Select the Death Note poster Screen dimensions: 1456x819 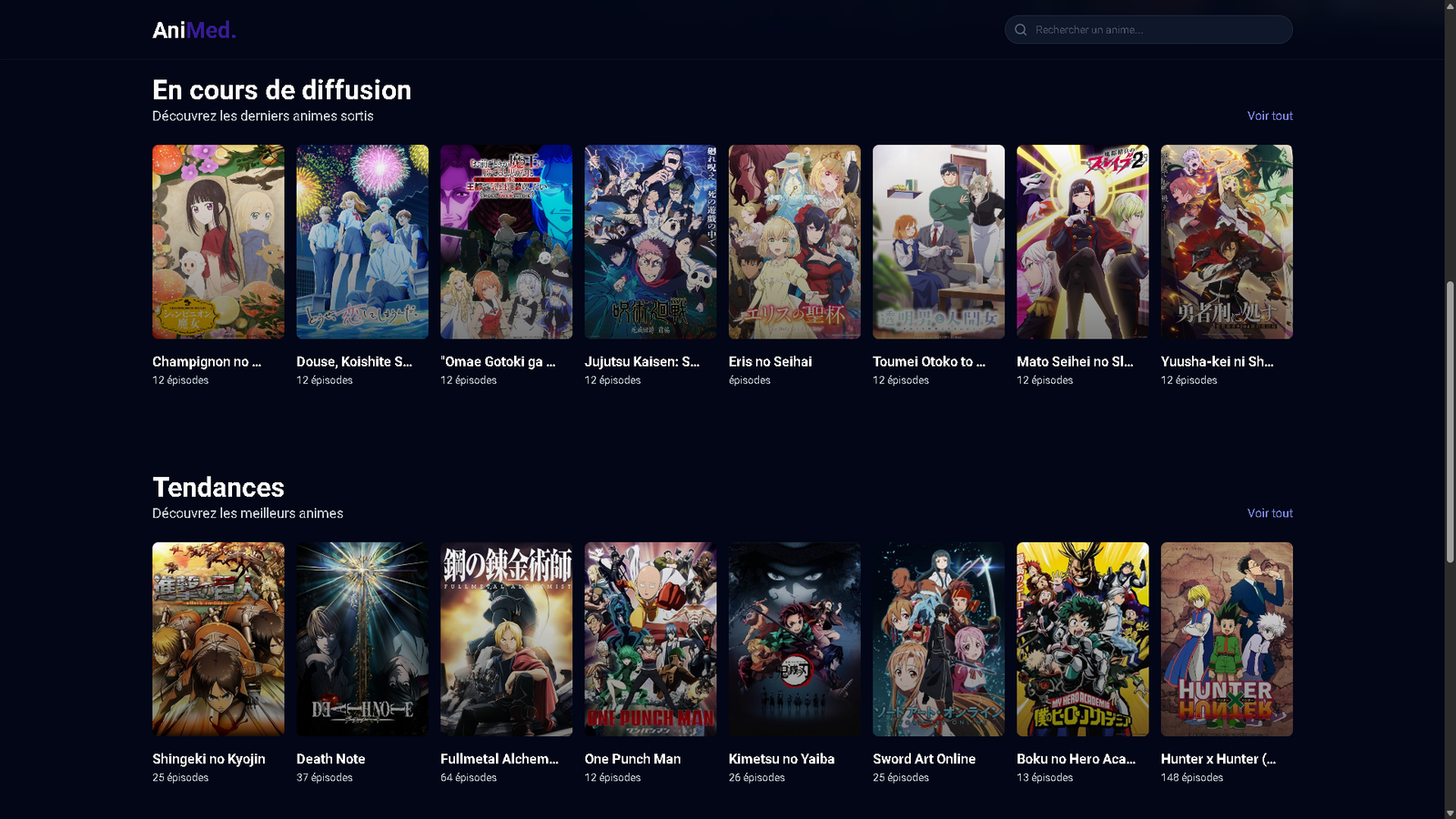point(362,639)
